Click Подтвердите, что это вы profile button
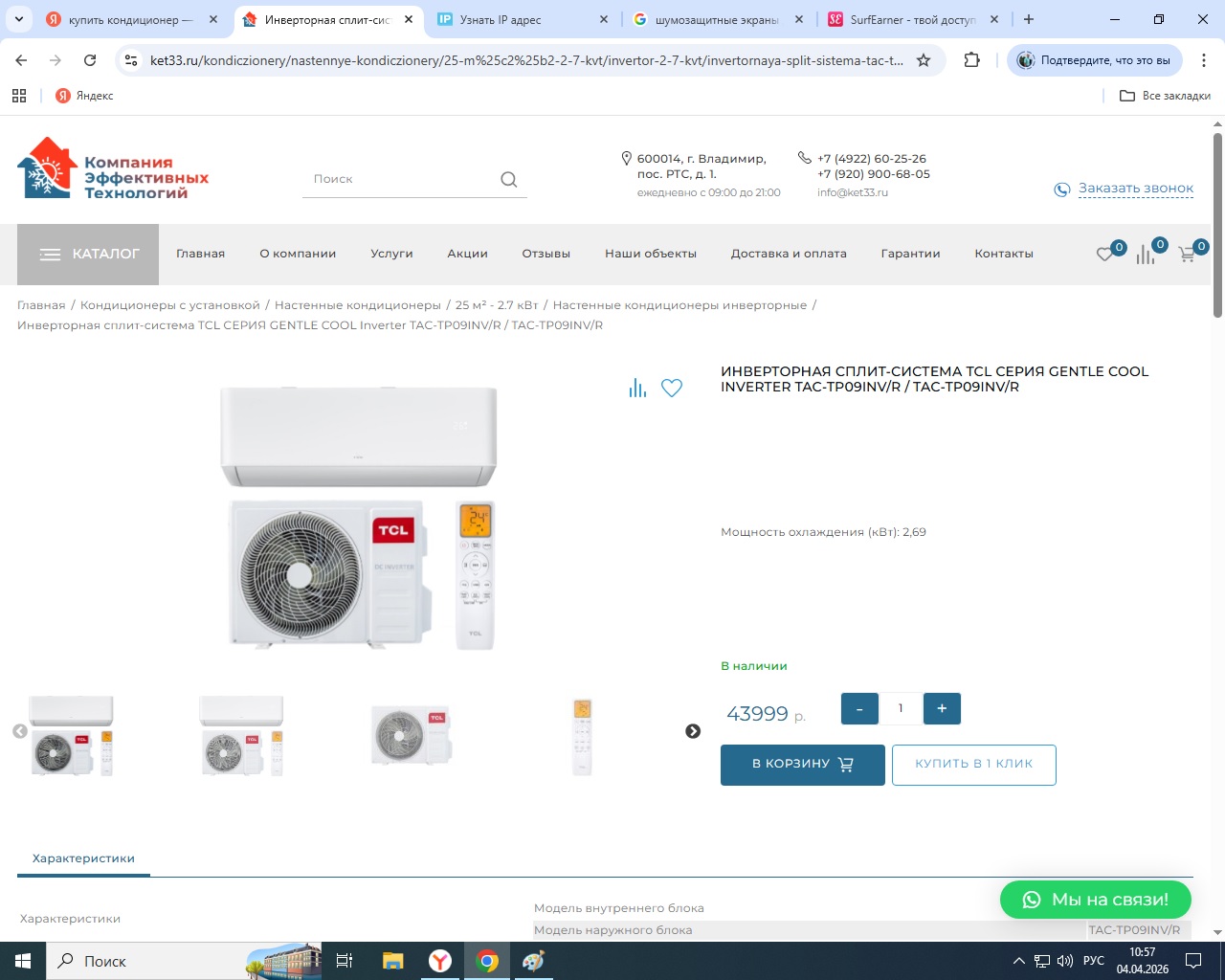This screenshot has width=1225, height=980. click(1095, 60)
